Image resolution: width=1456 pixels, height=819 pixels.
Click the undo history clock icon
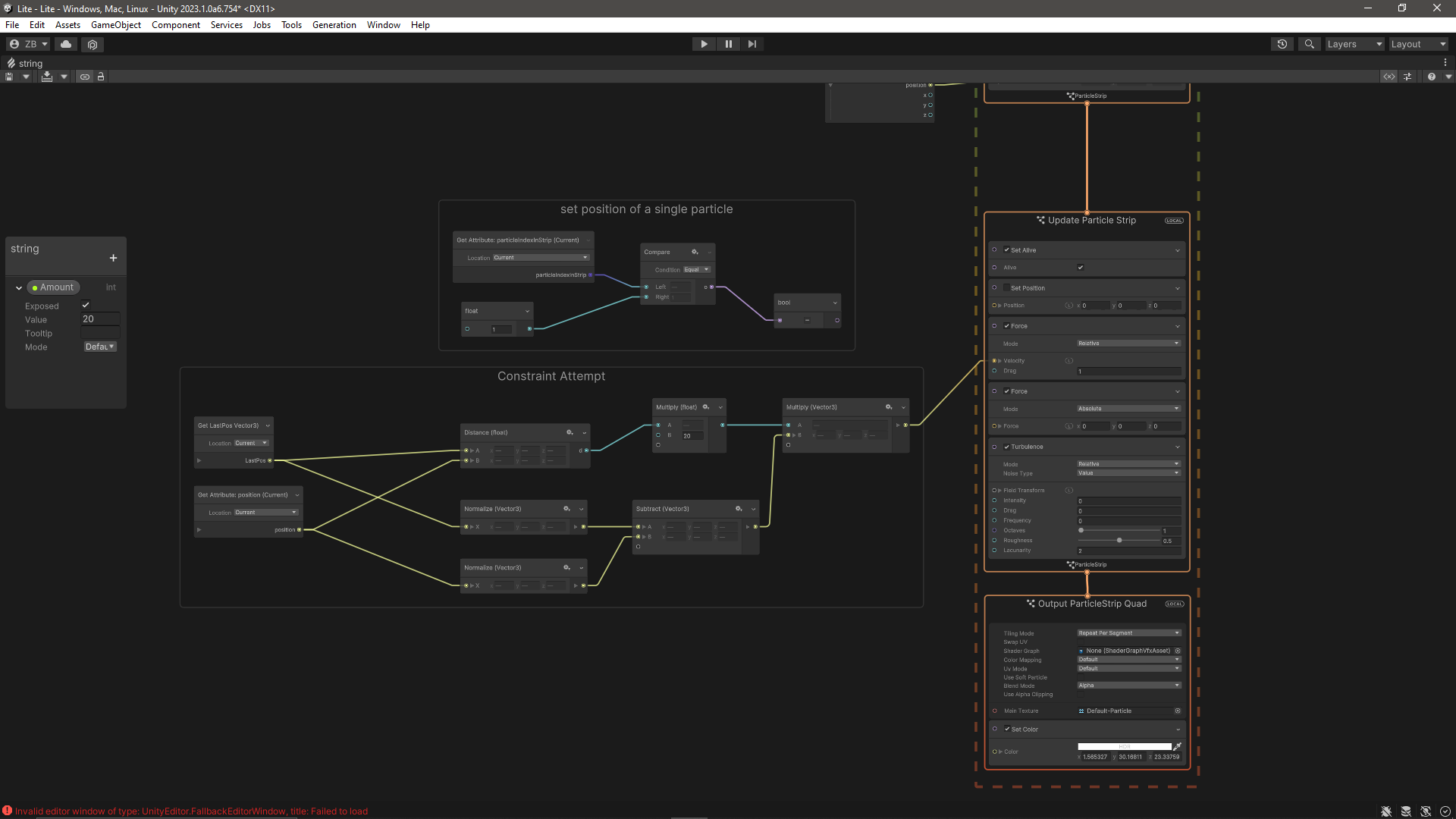tap(1282, 44)
